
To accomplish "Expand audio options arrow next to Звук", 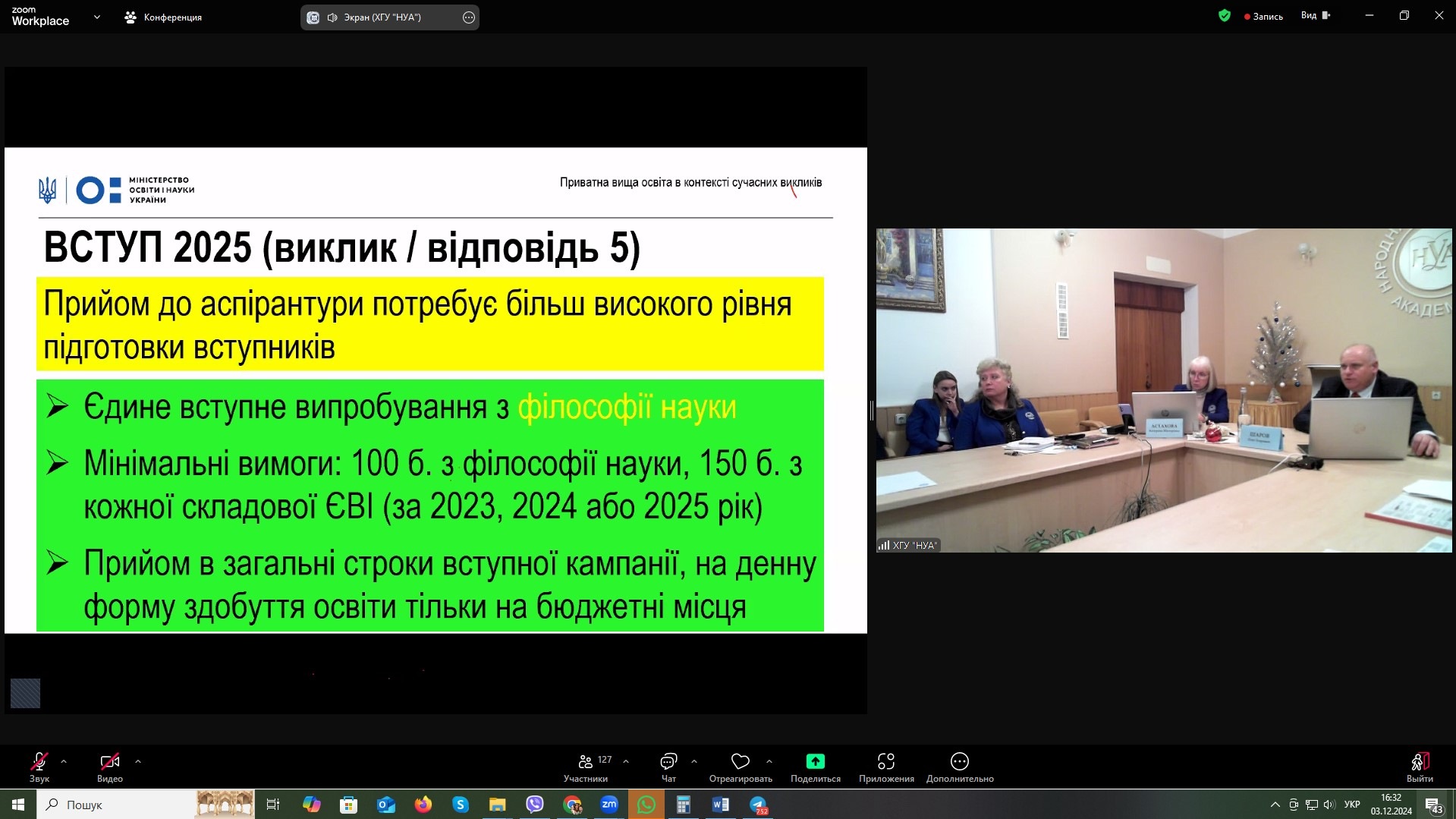I will coord(64,761).
